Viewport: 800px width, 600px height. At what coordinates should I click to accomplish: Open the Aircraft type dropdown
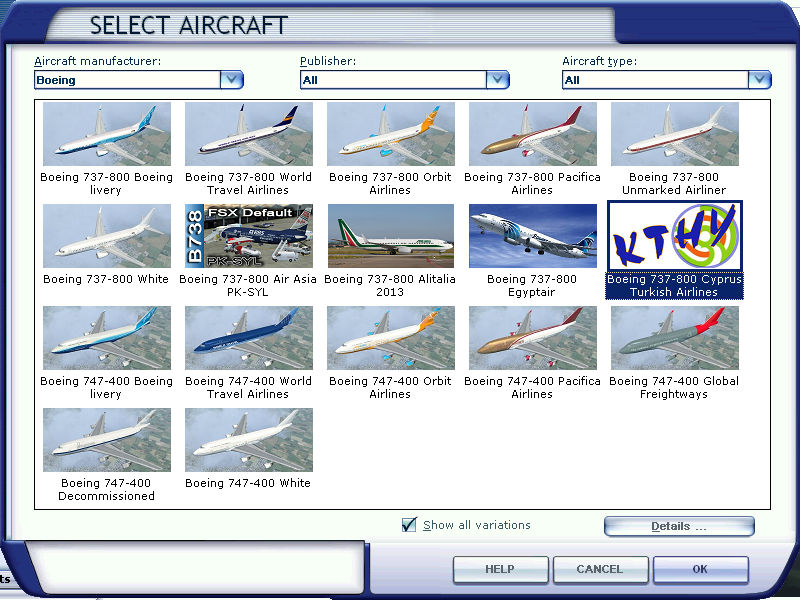pyautogui.click(x=759, y=80)
